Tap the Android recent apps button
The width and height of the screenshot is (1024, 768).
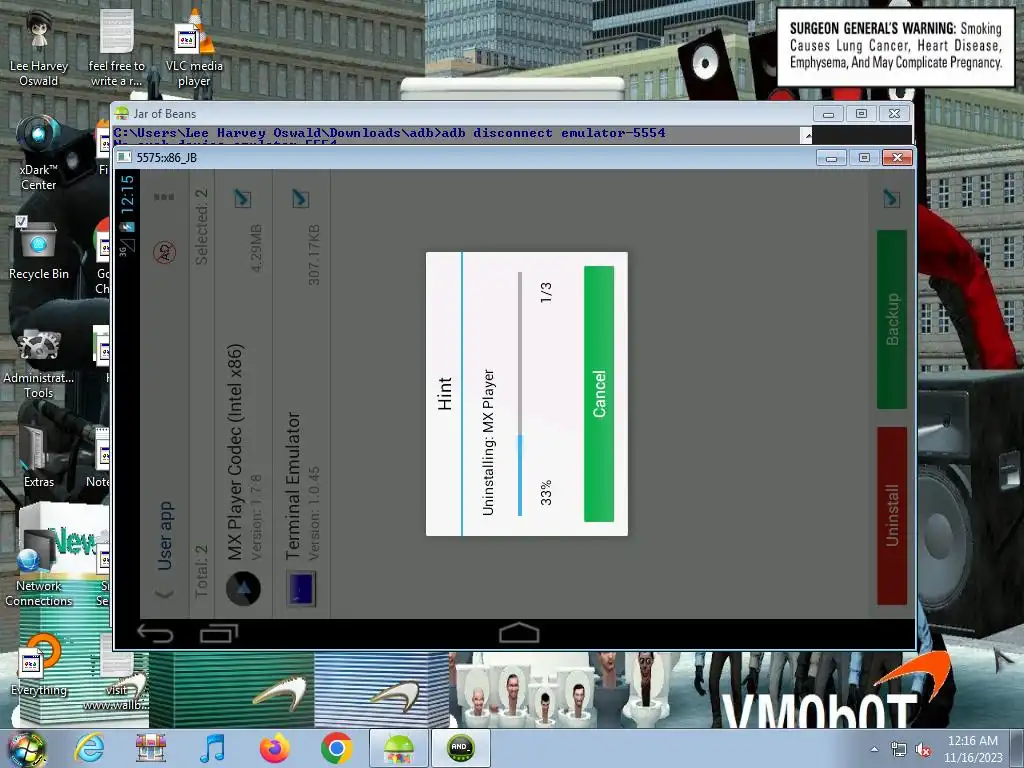coord(219,633)
